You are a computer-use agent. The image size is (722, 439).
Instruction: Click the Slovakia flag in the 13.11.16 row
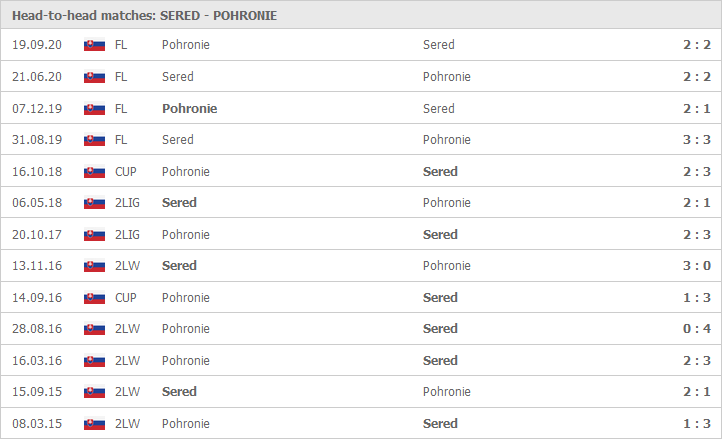tap(94, 266)
